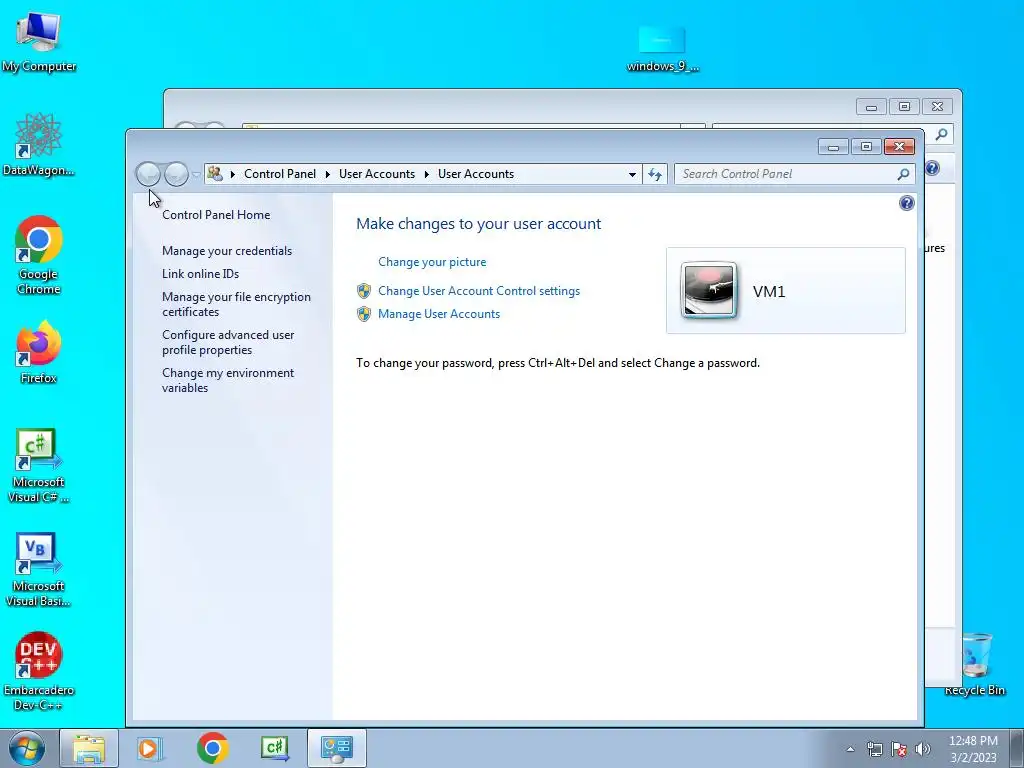This screenshot has height=768, width=1024.
Task: Open Microsoft Visual C# desktop shortcut
Action: 39,465
